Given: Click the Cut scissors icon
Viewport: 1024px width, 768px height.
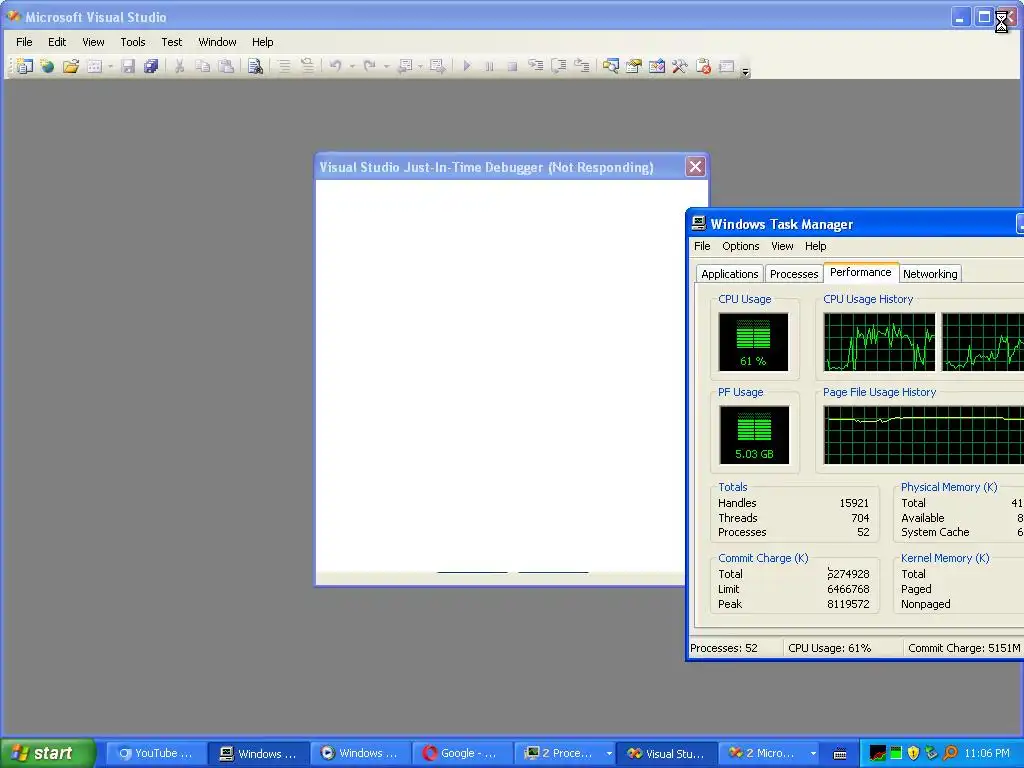Looking at the screenshot, I should point(179,66).
